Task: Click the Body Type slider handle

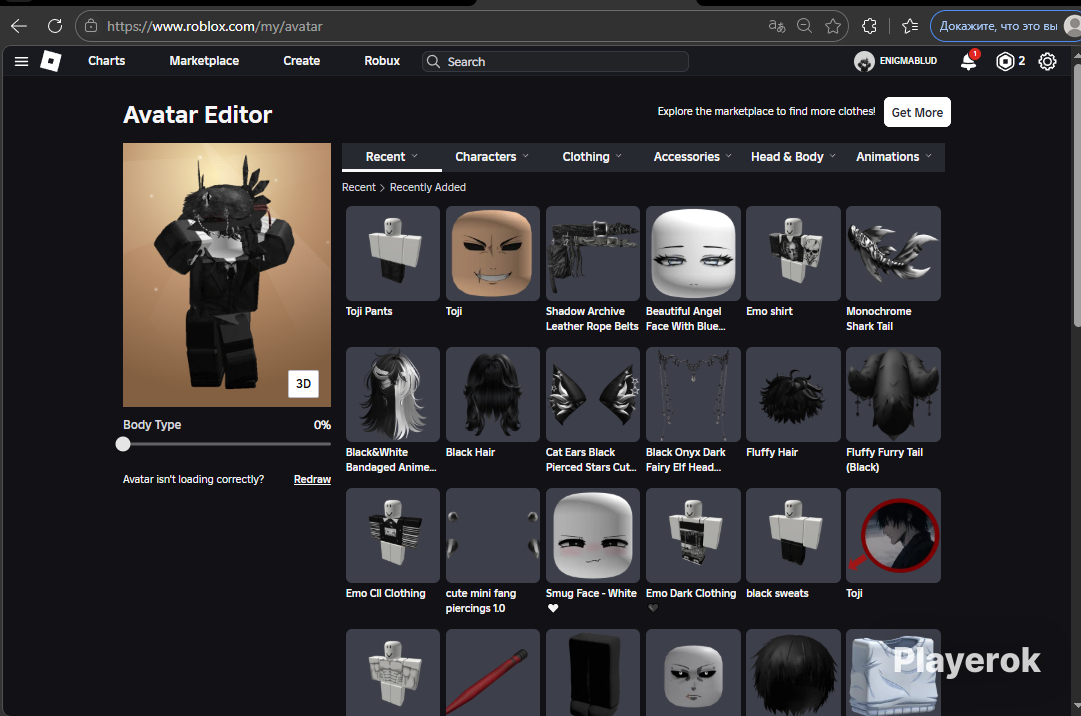Action: point(123,444)
